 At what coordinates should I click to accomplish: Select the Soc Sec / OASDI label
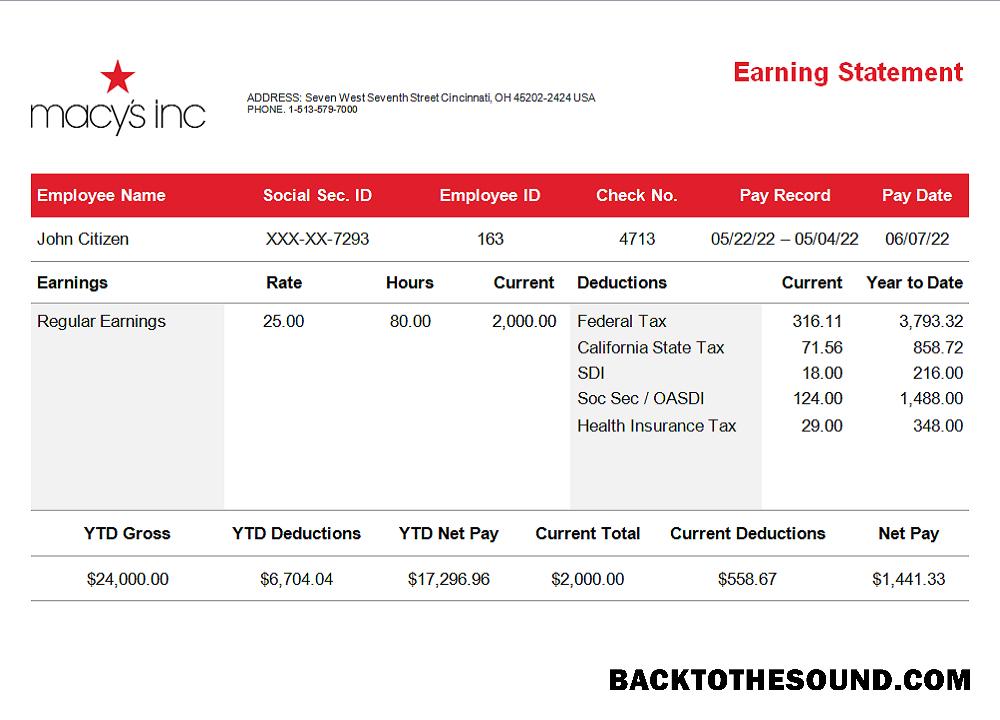640,399
